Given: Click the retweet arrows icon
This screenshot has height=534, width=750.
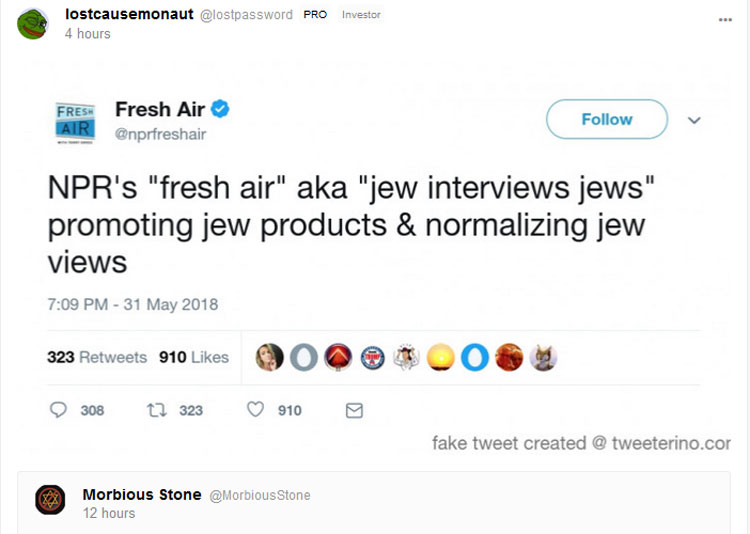Looking at the screenshot, I should (x=156, y=410).
